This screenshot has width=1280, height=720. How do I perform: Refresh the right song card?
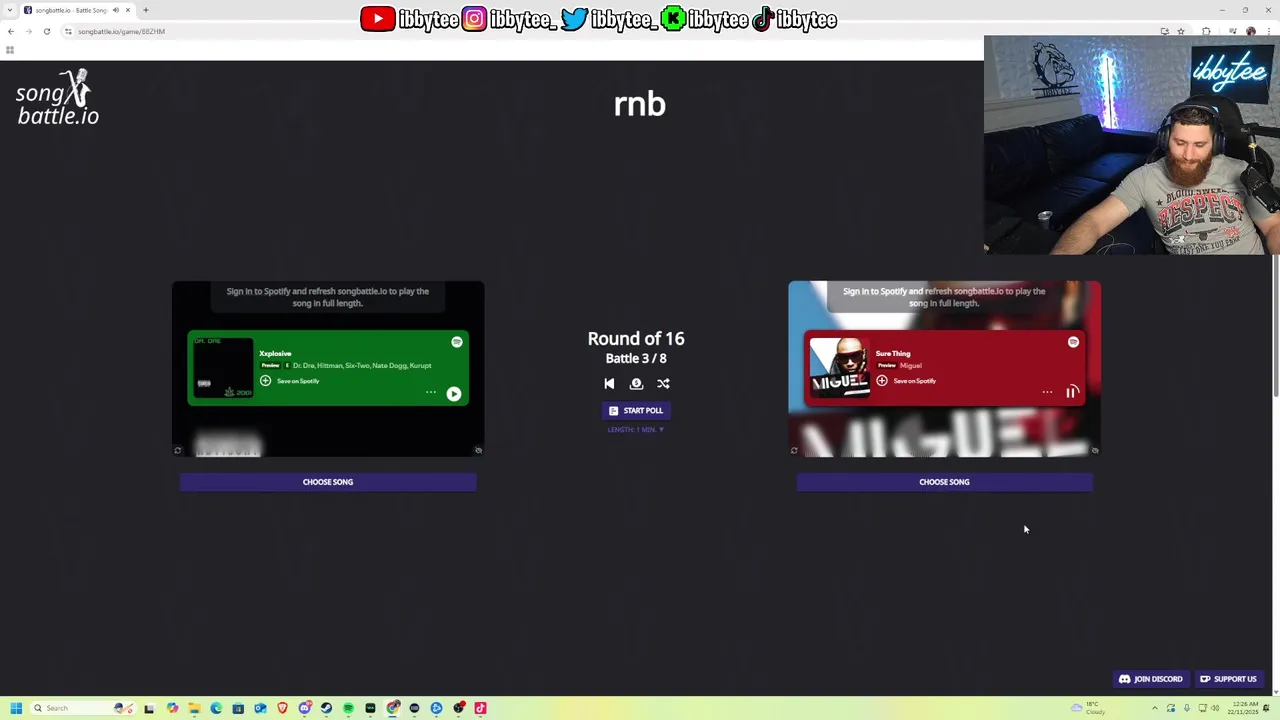click(794, 450)
